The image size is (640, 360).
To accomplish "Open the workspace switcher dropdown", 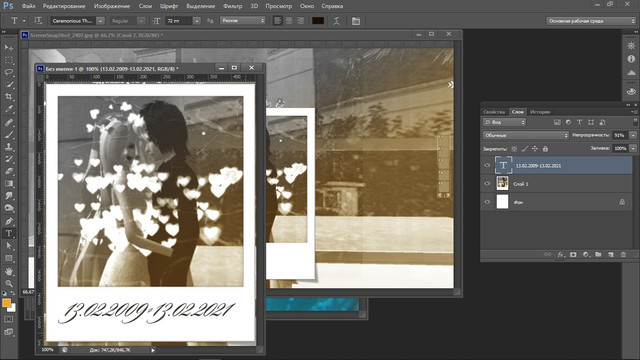I will tap(591, 21).
